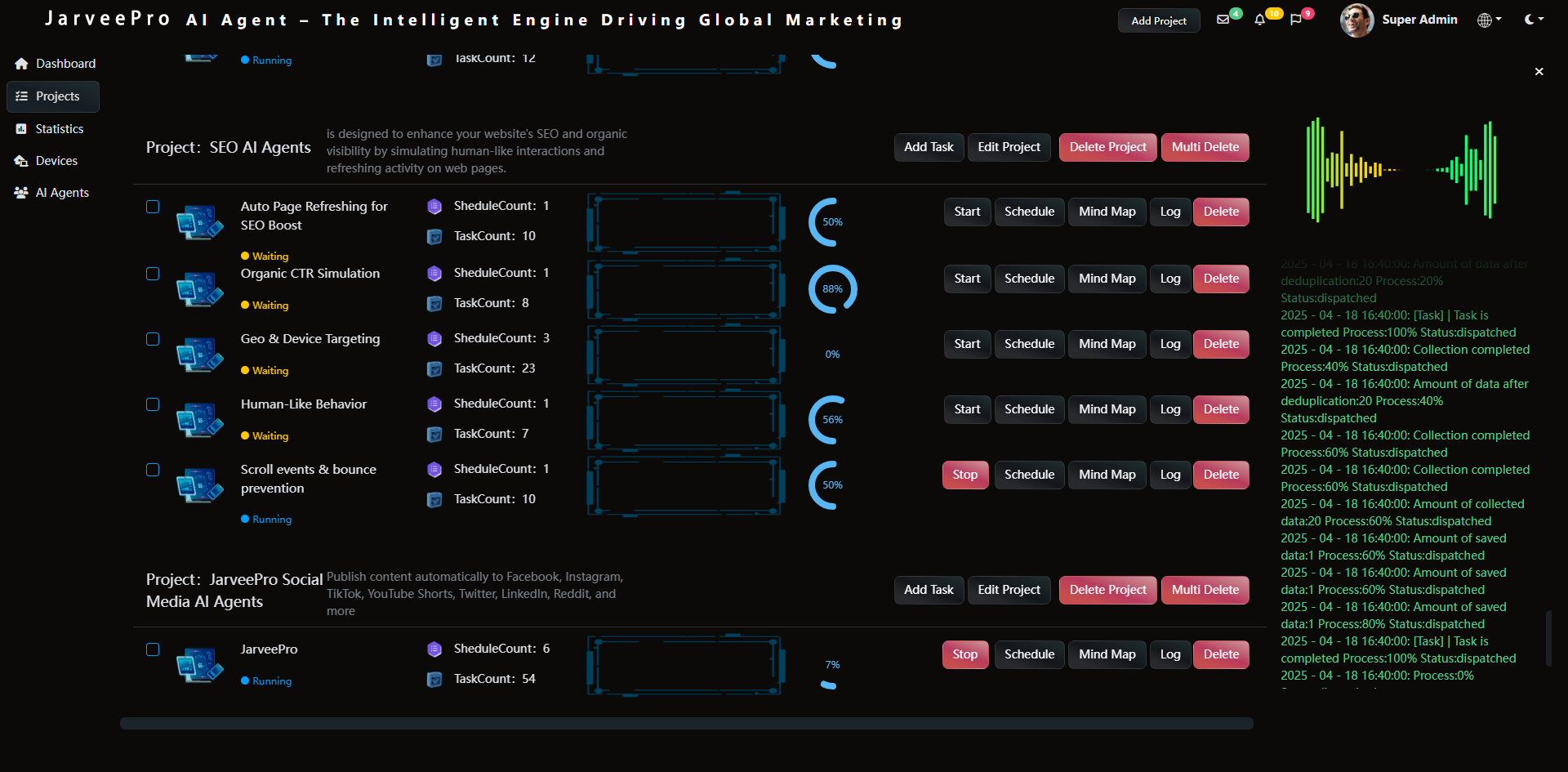Click the Super Admin avatar
Image resolution: width=1568 pixels, height=772 pixels.
[1356, 20]
